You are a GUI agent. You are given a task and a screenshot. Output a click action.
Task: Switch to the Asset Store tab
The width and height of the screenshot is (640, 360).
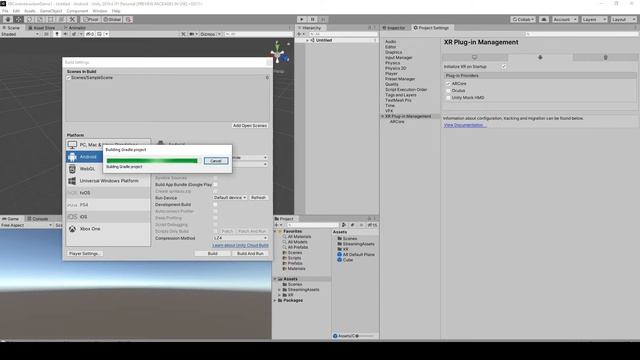tap(42, 28)
